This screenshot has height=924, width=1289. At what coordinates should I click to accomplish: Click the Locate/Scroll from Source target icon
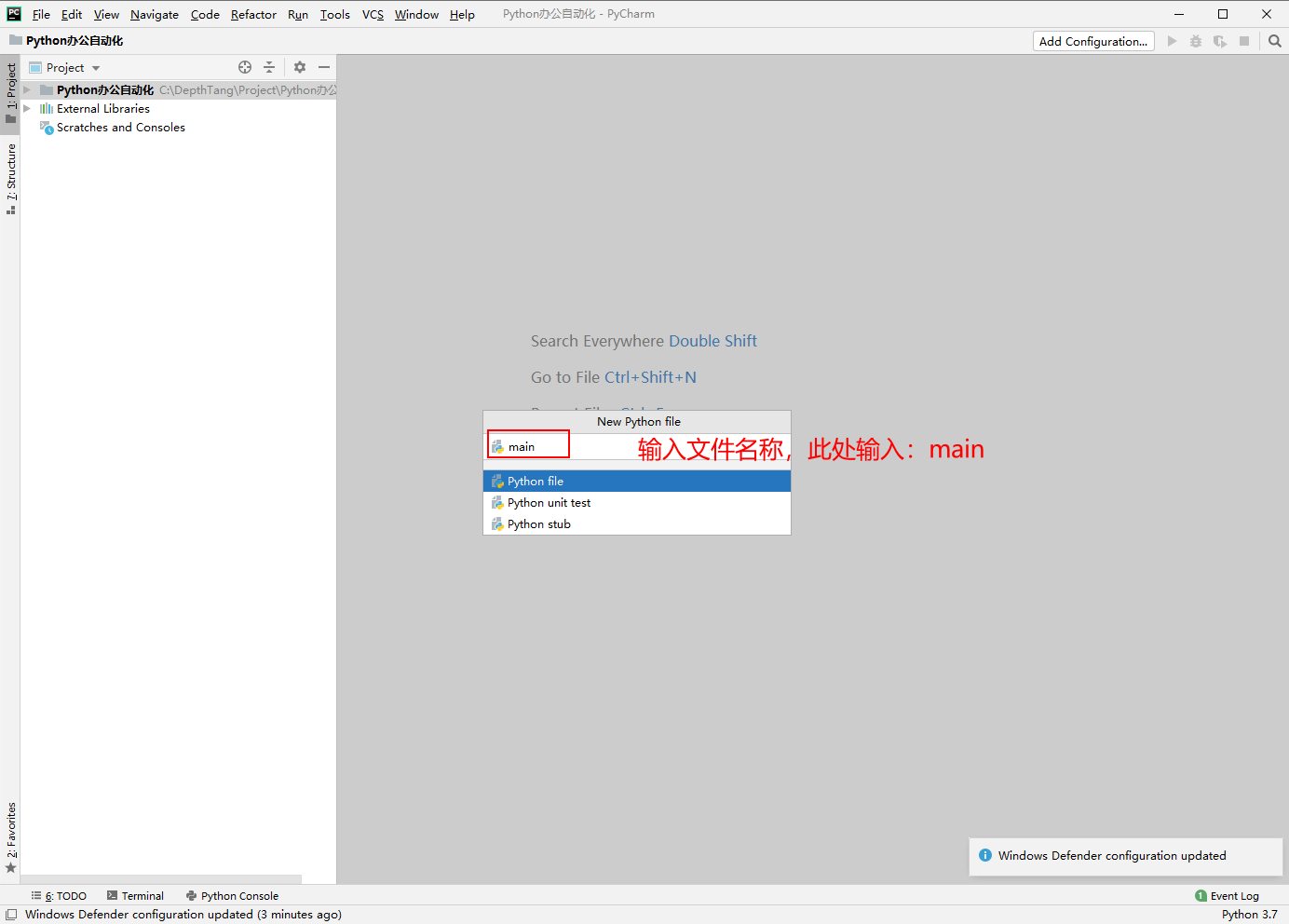(x=245, y=67)
